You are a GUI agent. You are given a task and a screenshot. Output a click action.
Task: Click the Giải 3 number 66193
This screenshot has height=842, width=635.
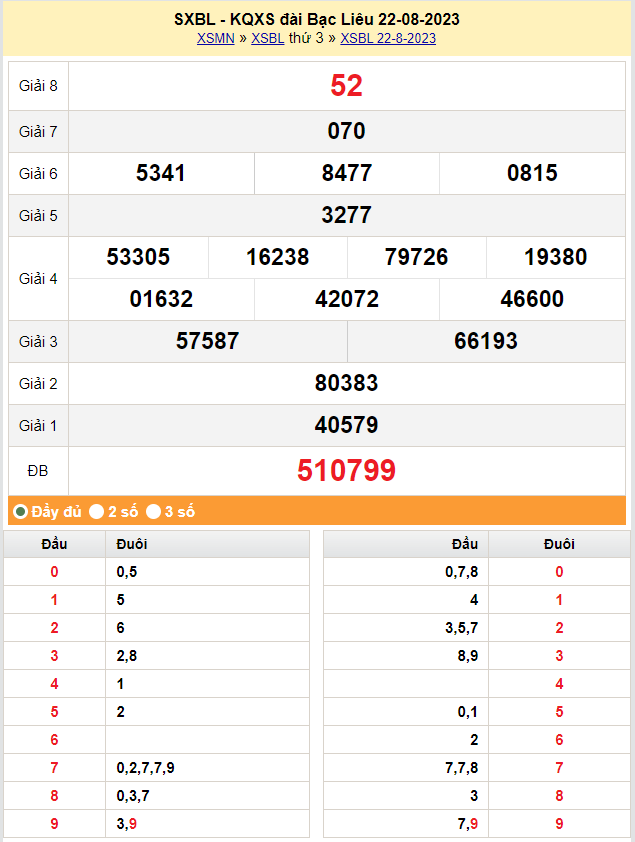(x=486, y=341)
